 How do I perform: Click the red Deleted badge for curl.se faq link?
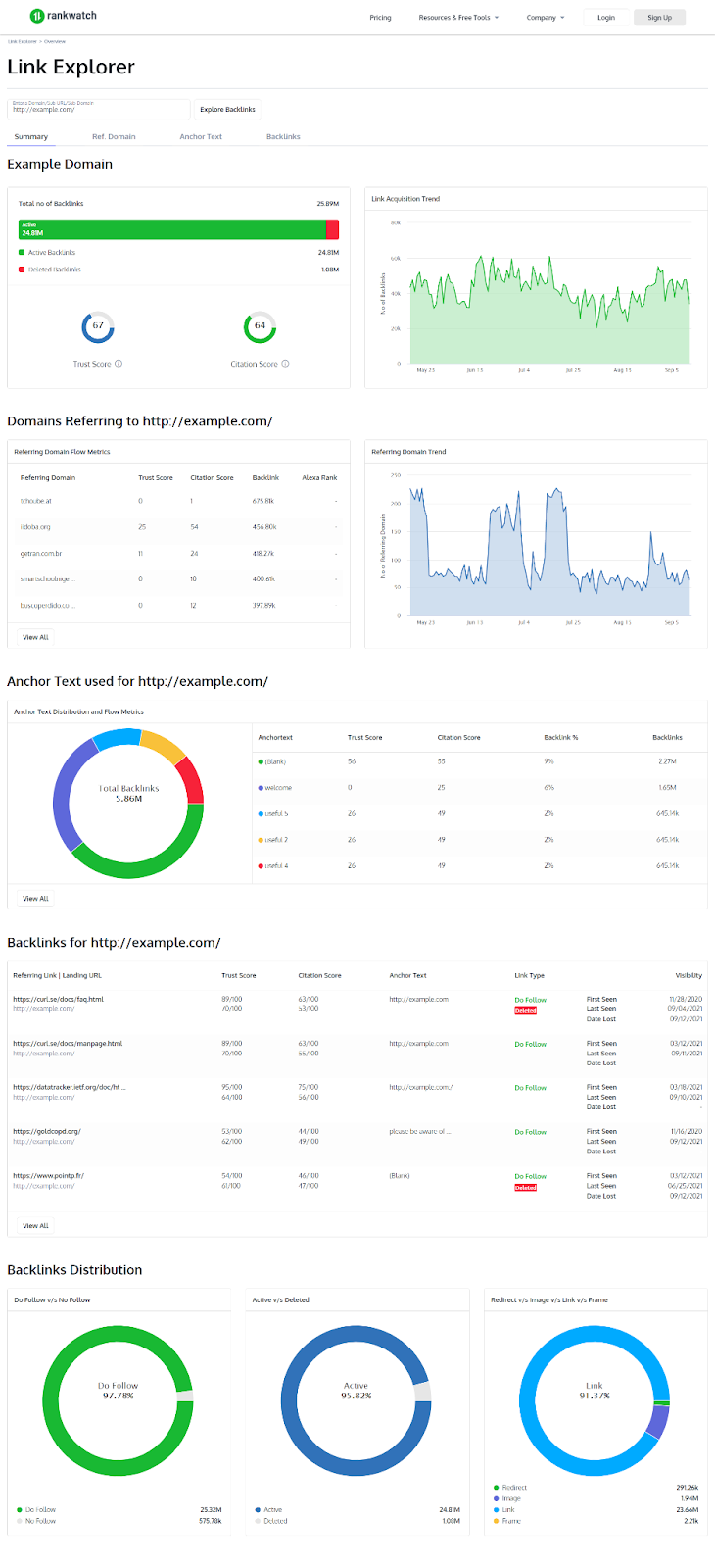coord(526,1010)
